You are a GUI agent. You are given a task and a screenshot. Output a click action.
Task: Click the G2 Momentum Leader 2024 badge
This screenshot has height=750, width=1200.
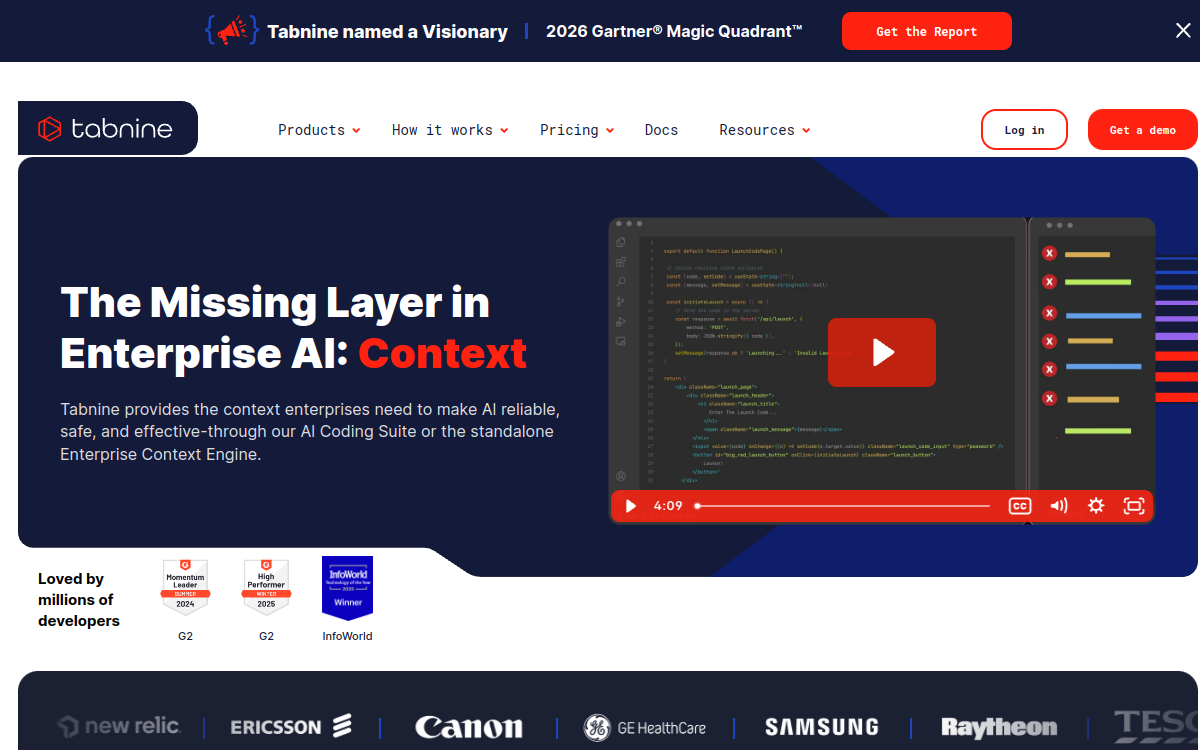[185, 587]
